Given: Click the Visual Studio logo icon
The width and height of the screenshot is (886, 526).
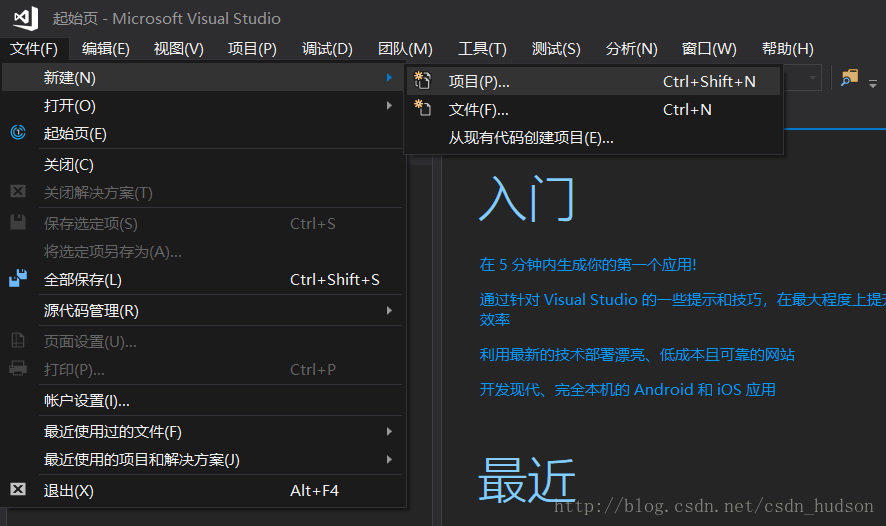Looking at the screenshot, I should tap(26, 18).
